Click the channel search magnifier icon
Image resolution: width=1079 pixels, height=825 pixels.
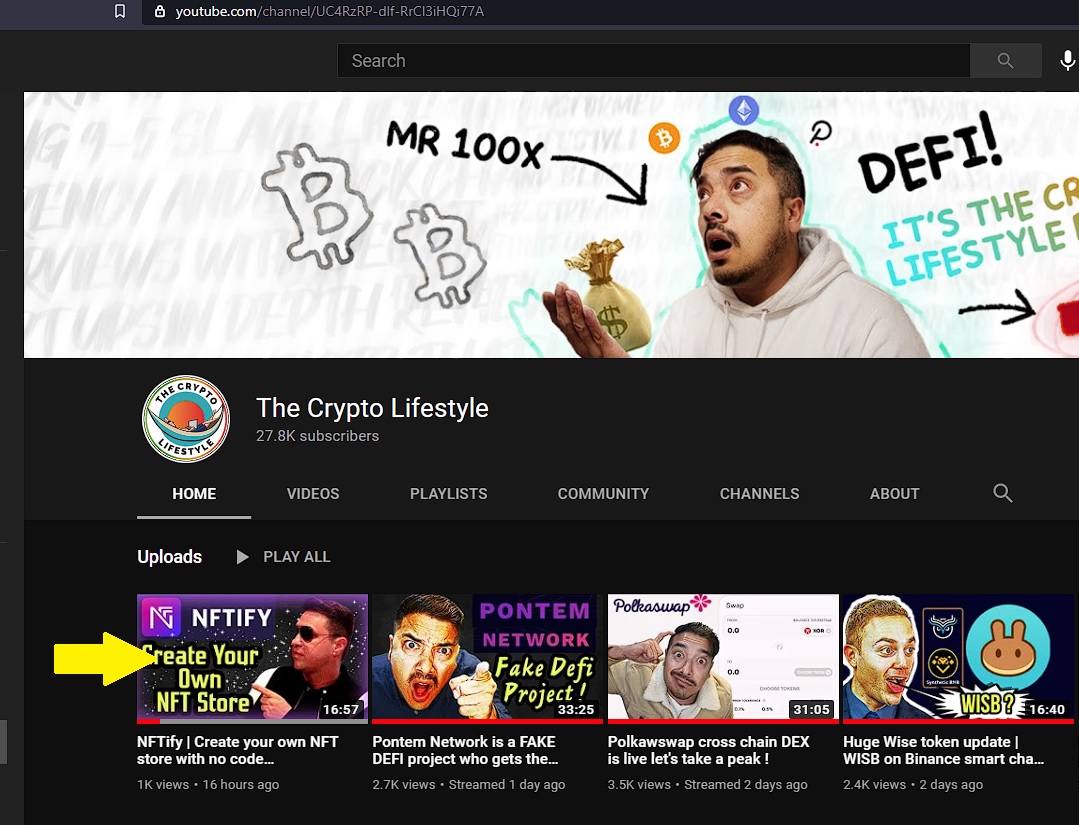[1003, 493]
